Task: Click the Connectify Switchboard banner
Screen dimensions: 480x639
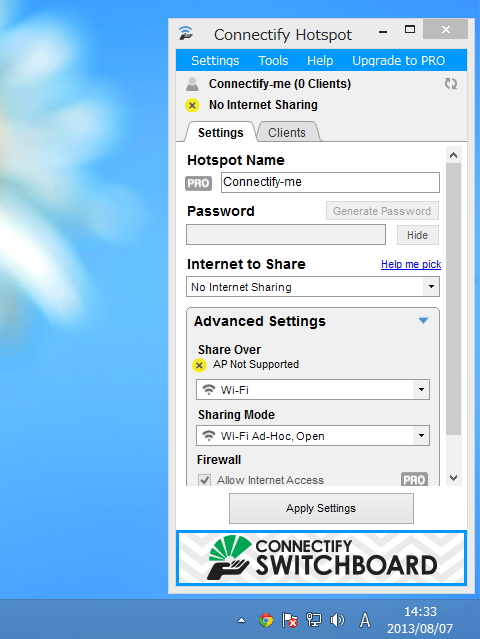Action: [321, 558]
